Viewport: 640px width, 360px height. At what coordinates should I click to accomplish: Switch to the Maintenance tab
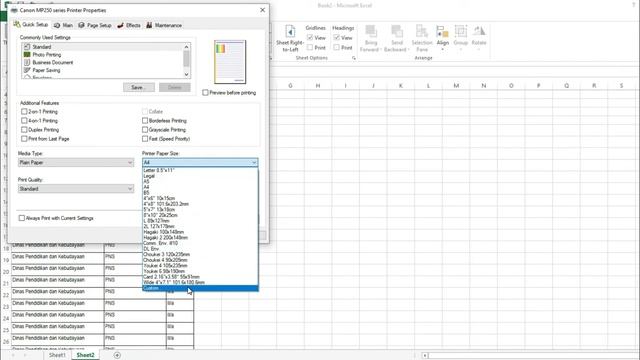(x=164, y=25)
